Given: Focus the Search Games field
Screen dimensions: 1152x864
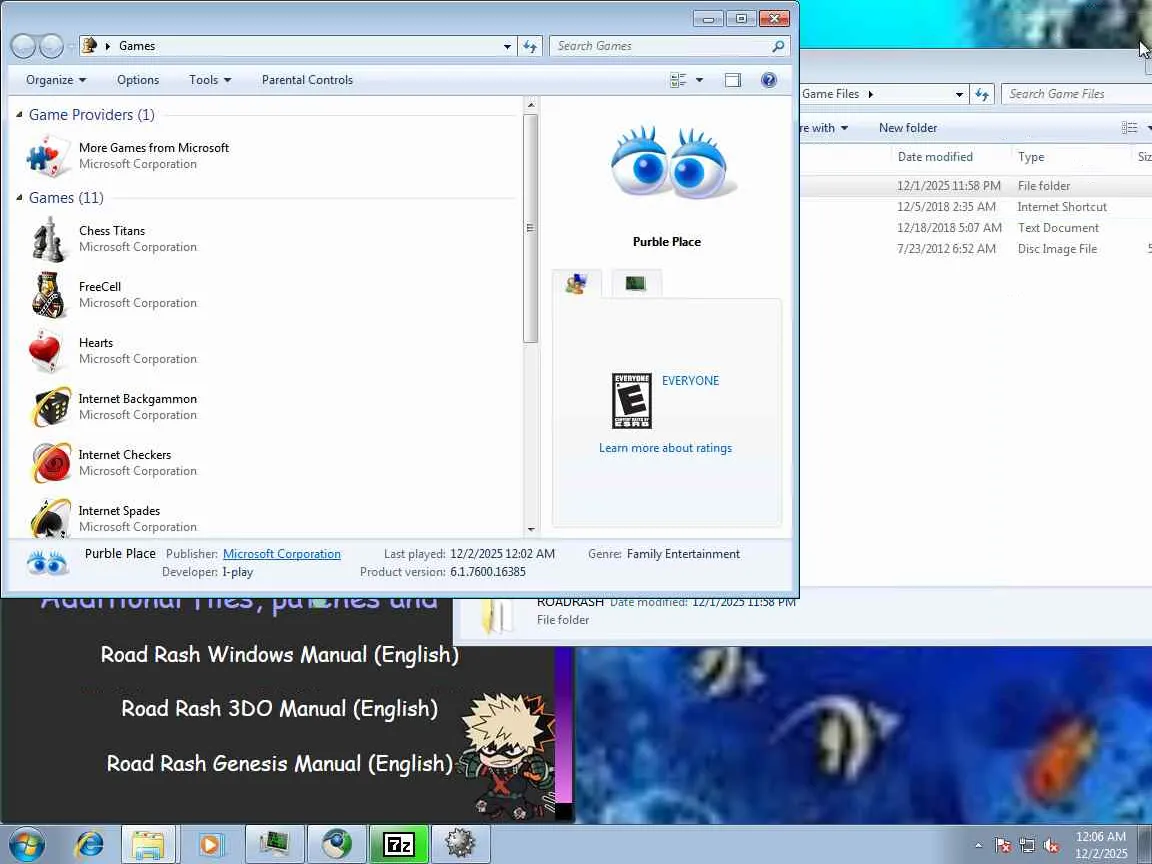Looking at the screenshot, I should (660, 46).
